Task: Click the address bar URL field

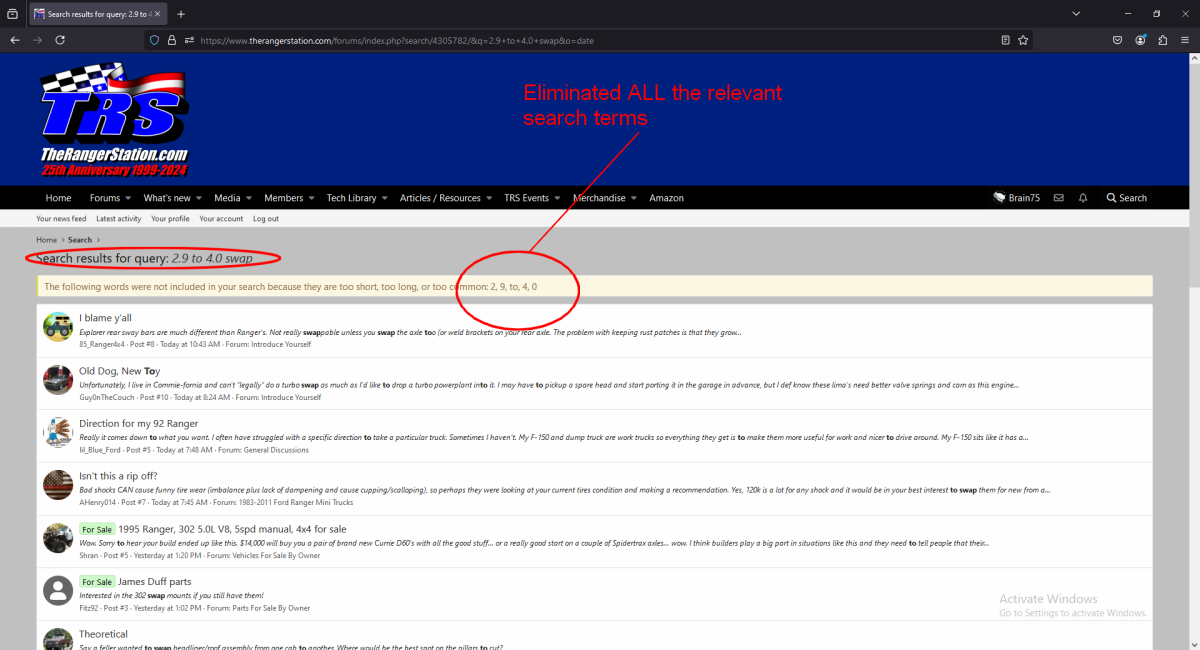Action: click(590, 40)
